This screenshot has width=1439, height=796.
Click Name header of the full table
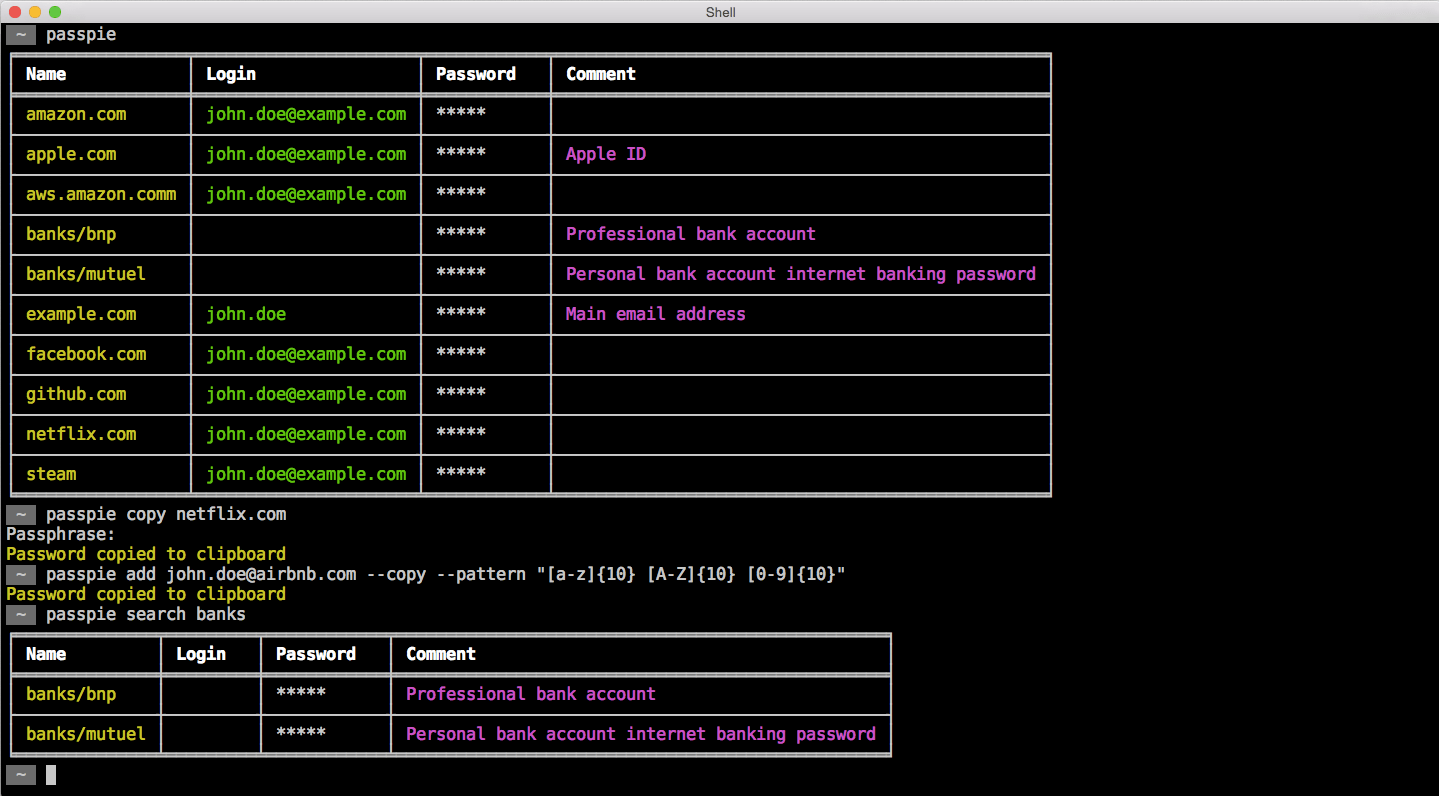(46, 74)
